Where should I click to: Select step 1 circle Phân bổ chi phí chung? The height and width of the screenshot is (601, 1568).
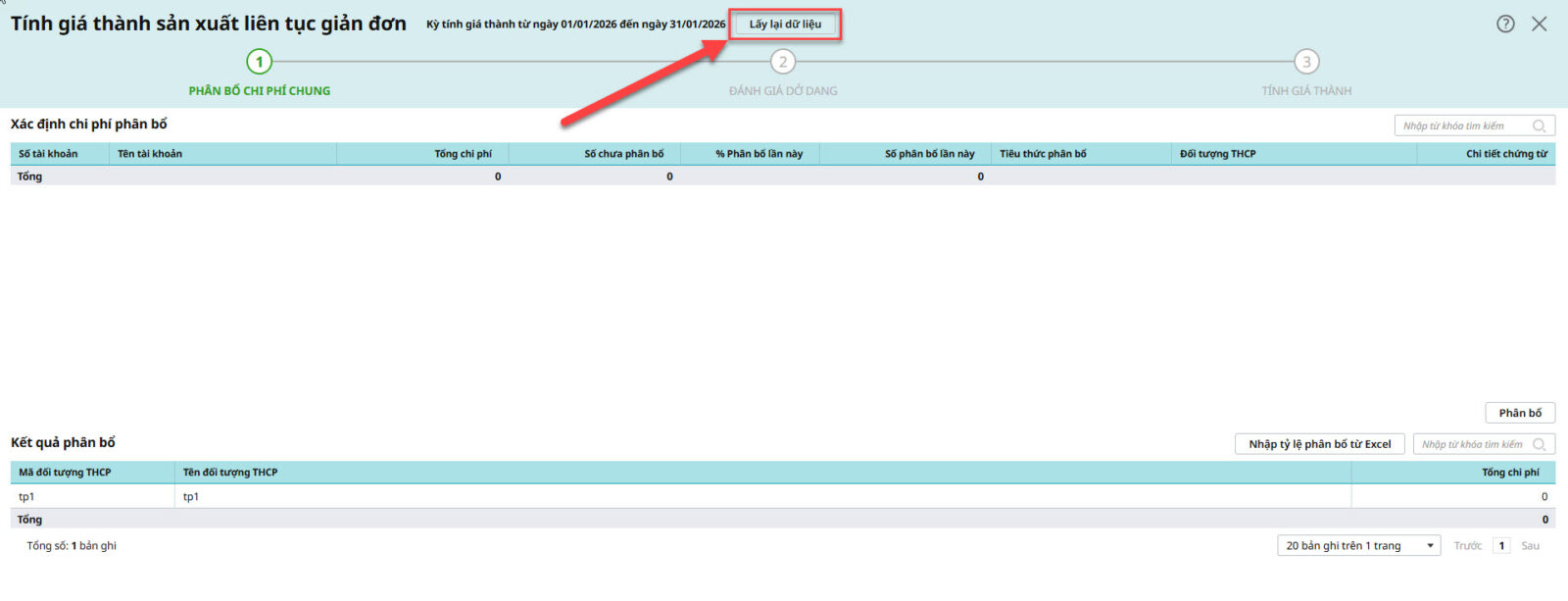[x=259, y=62]
